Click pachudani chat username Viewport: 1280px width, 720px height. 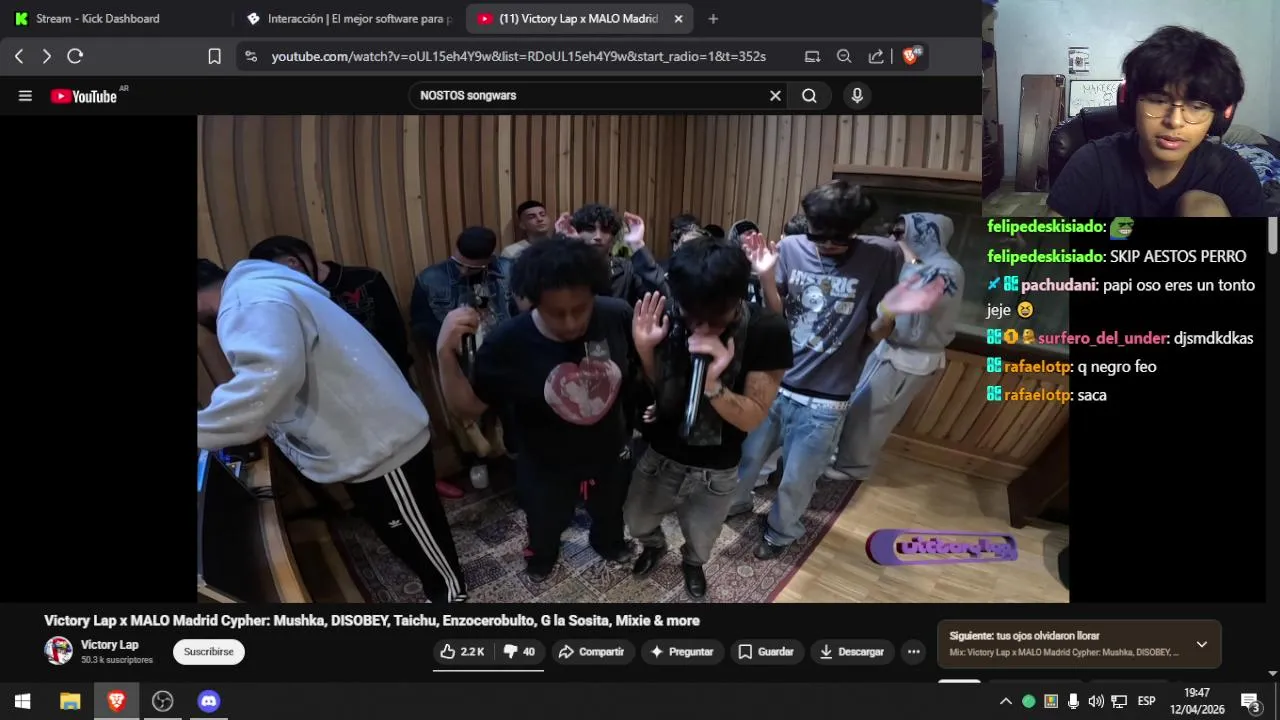[x=1059, y=285]
